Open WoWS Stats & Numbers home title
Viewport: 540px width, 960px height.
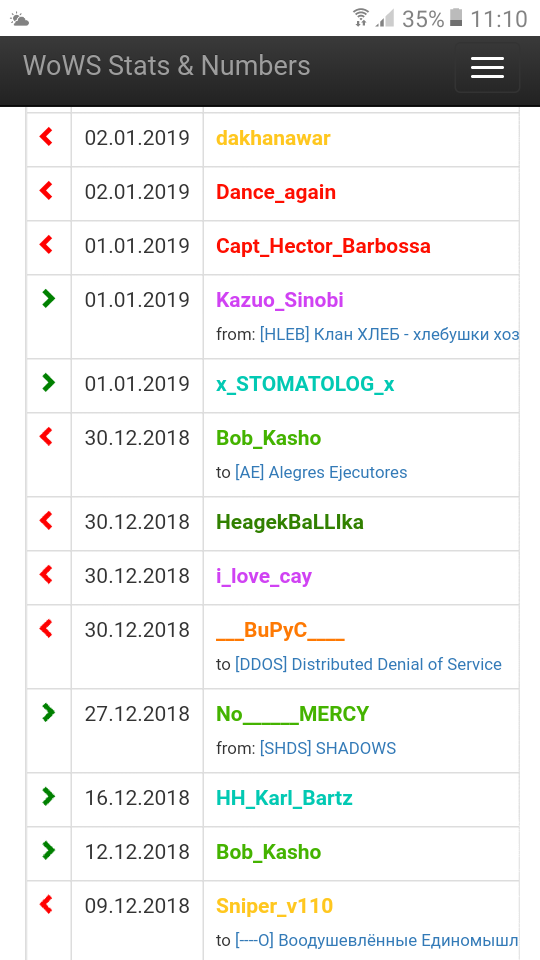[167, 66]
